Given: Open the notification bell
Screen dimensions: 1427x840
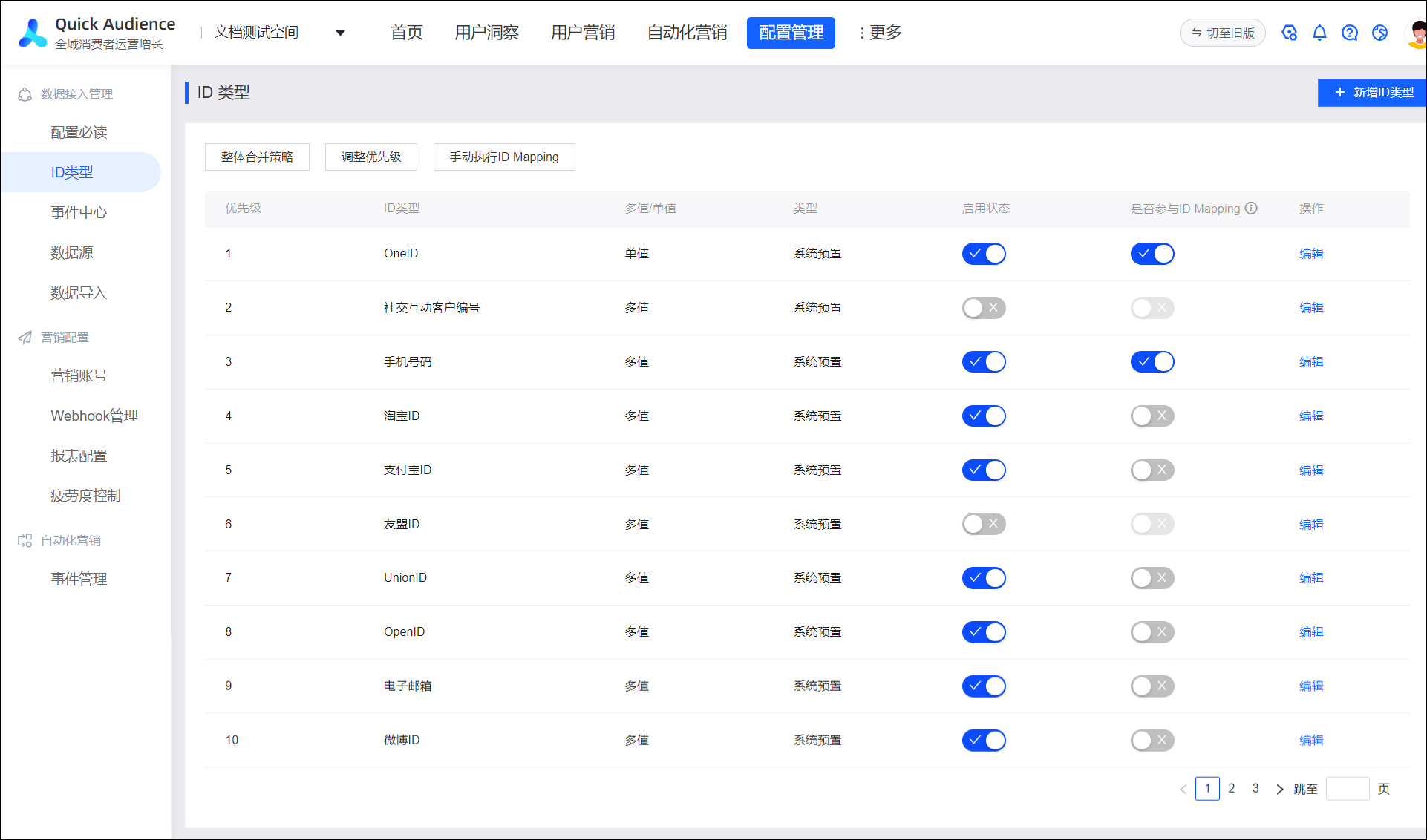Looking at the screenshot, I should click(1319, 33).
